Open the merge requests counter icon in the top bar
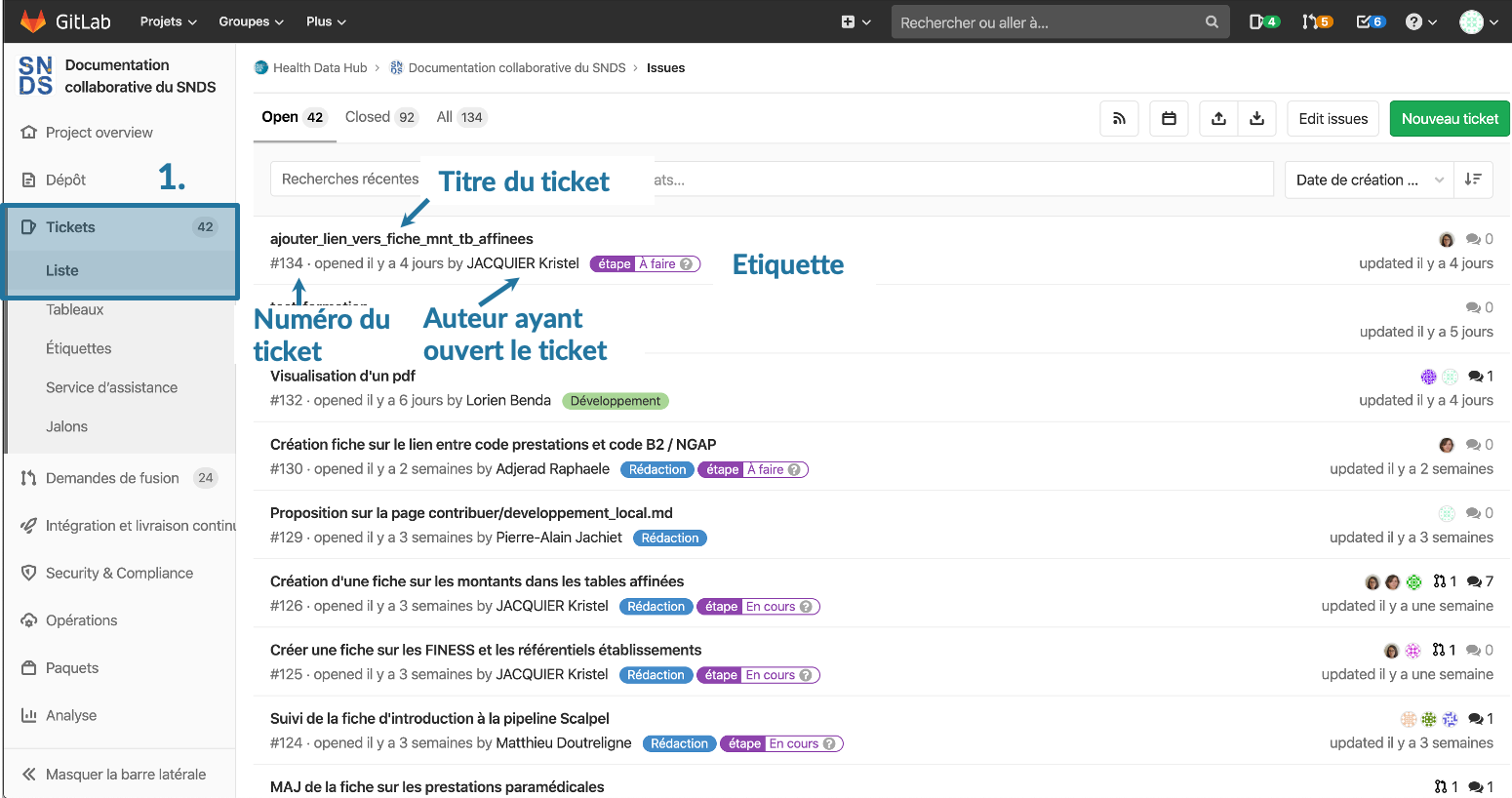Screen dimensions: 1512x798 click(1317, 21)
